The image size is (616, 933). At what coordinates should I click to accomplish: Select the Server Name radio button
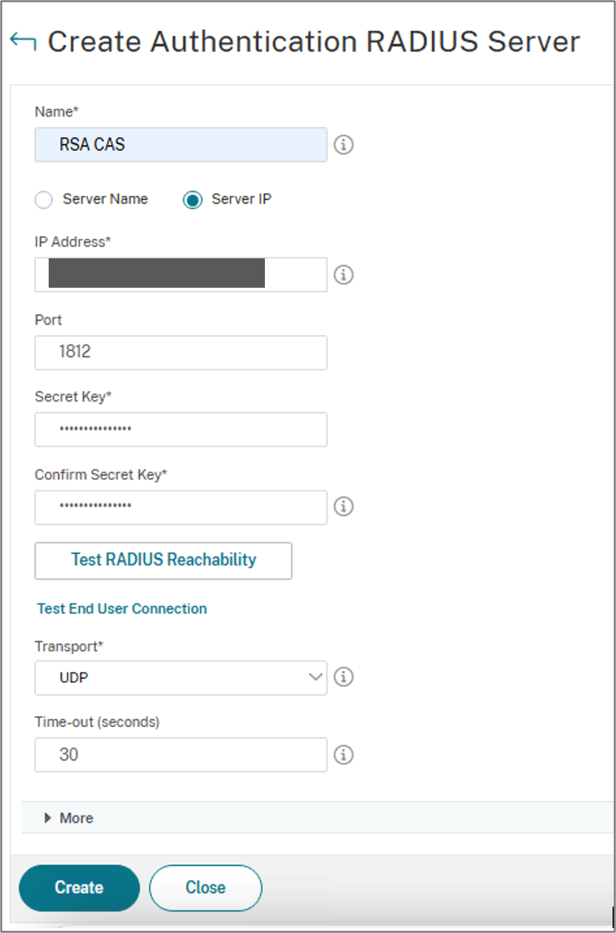click(43, 200)
